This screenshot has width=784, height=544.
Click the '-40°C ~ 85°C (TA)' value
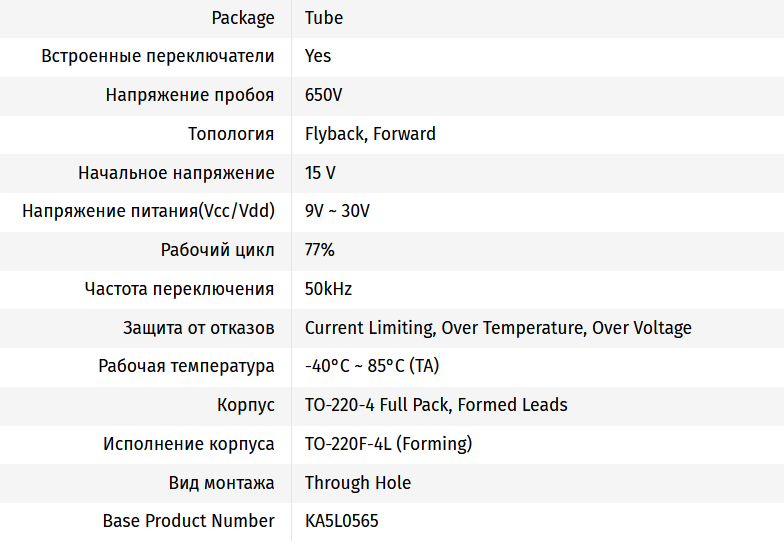point(372,366)
